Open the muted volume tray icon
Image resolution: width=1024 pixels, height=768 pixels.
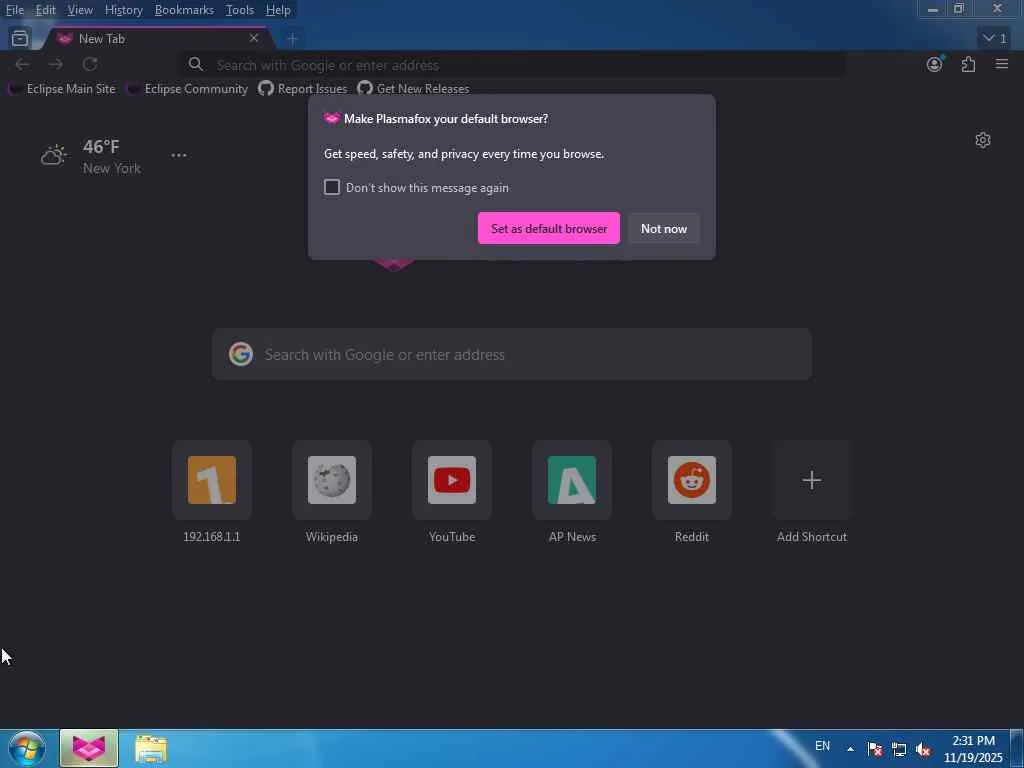[923, 749]
